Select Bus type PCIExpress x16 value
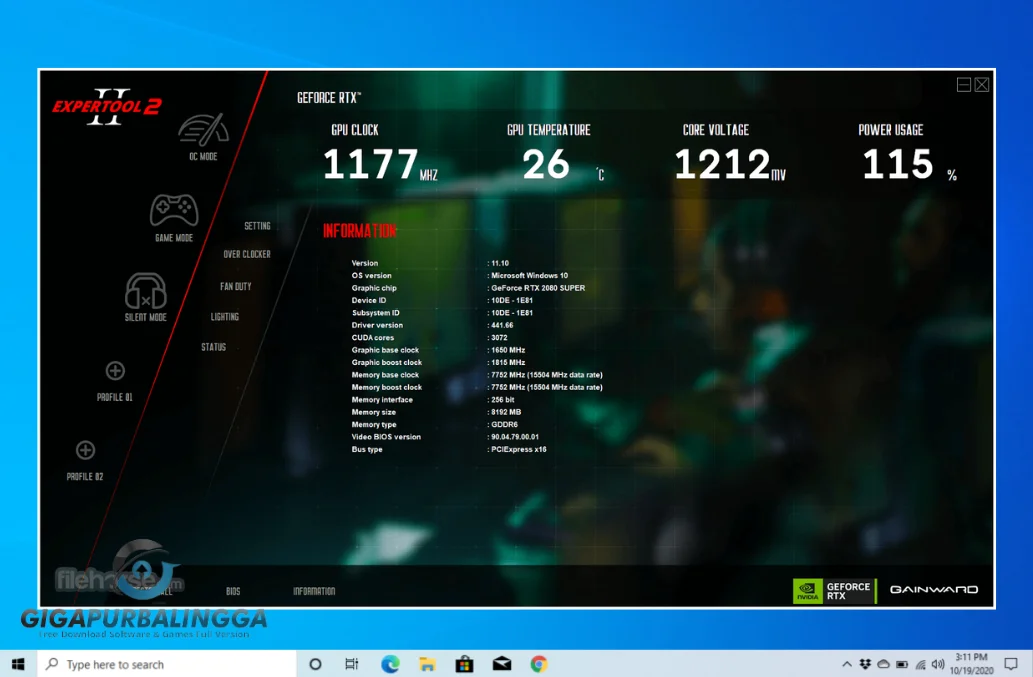The height and width of the screenshot is (677, 1033). 518,449
